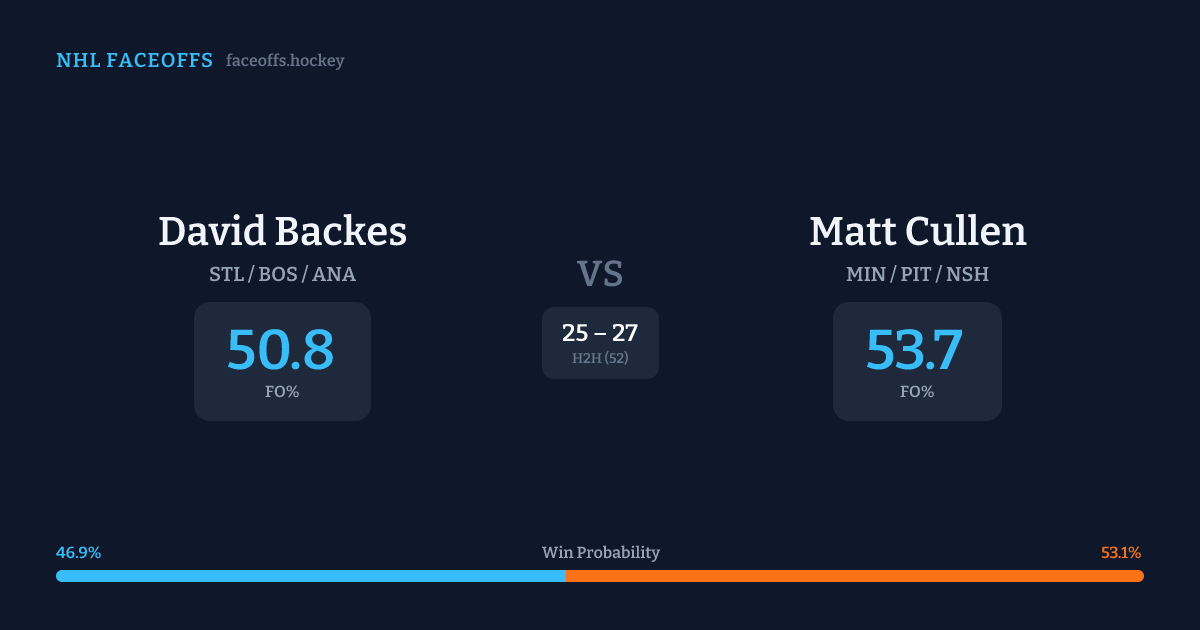
Task: Click the NHL FACEOFFS site title
Action: [x=134, y=61]
